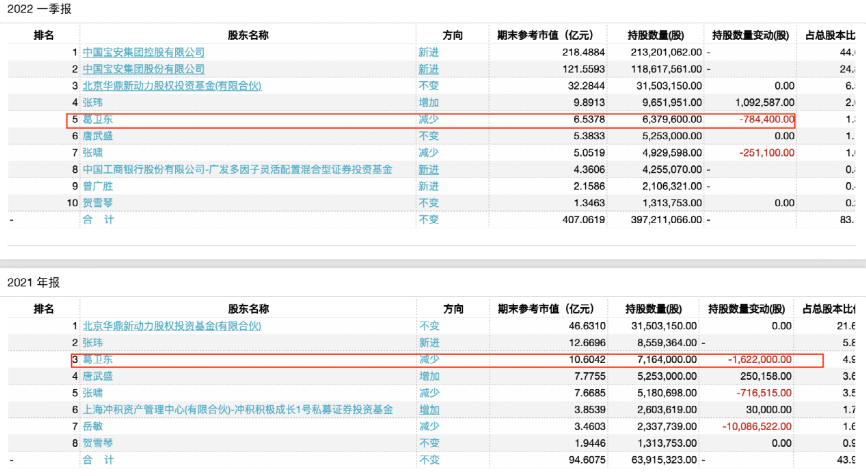Screen dimensions: 866x476
Task: Open the 中国工商银行 广发多因子 fund link
Action: tap(236, 169)
